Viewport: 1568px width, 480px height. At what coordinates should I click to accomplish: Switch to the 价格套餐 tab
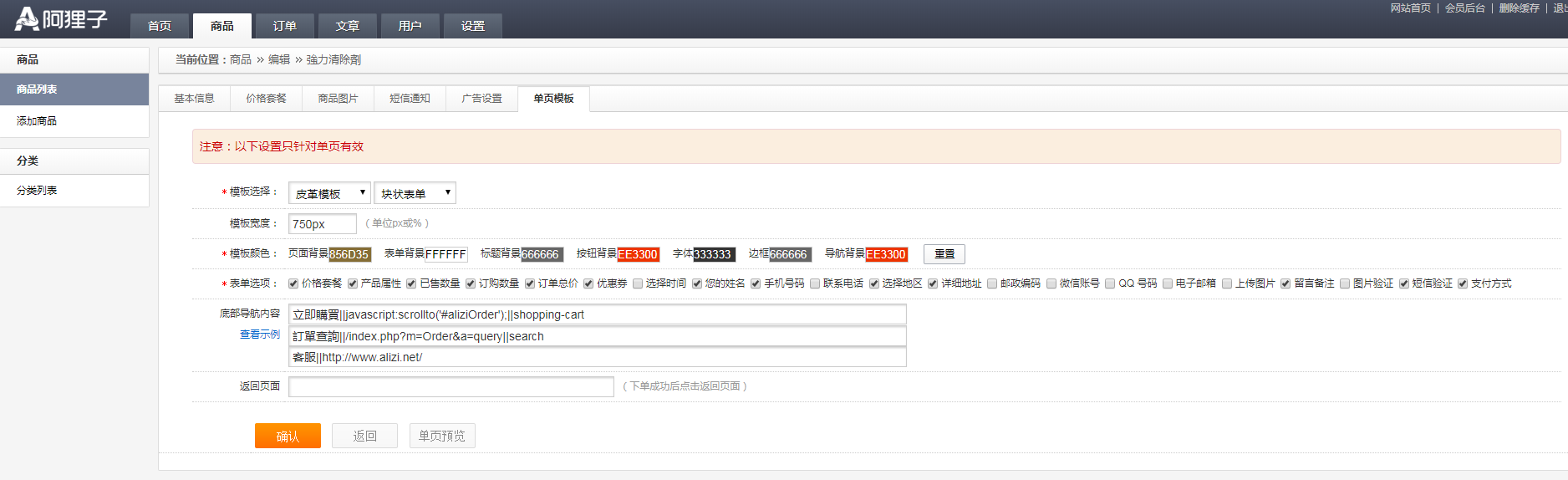click(266, 99)
